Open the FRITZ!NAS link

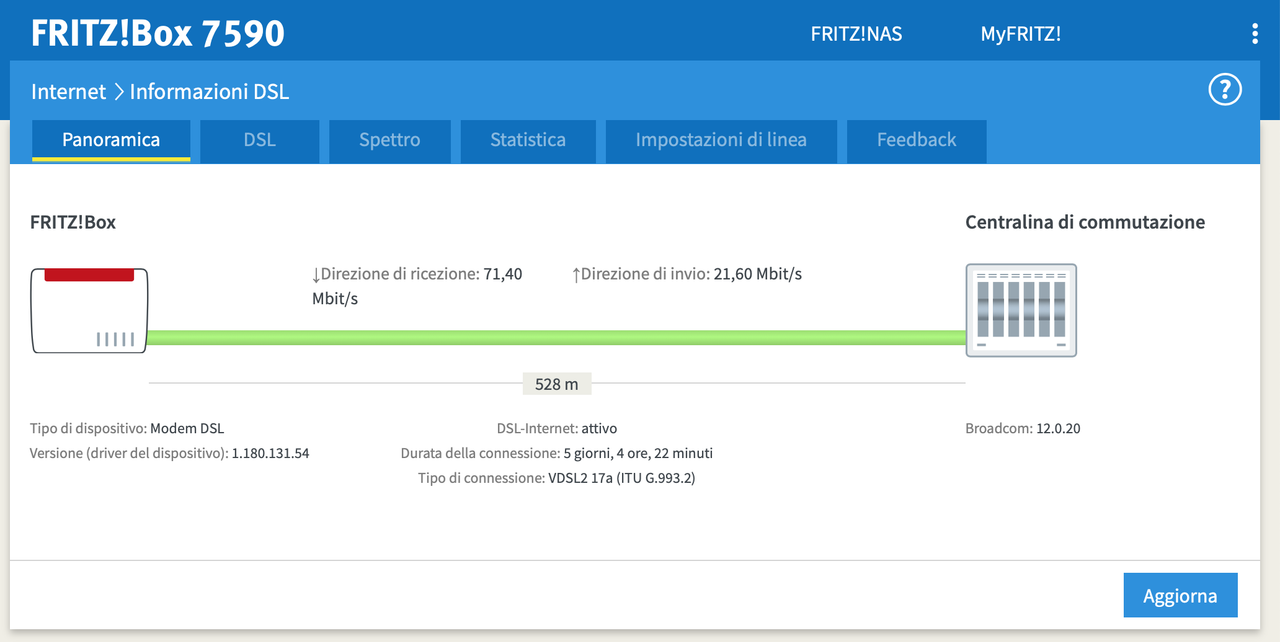click(856, 34)
